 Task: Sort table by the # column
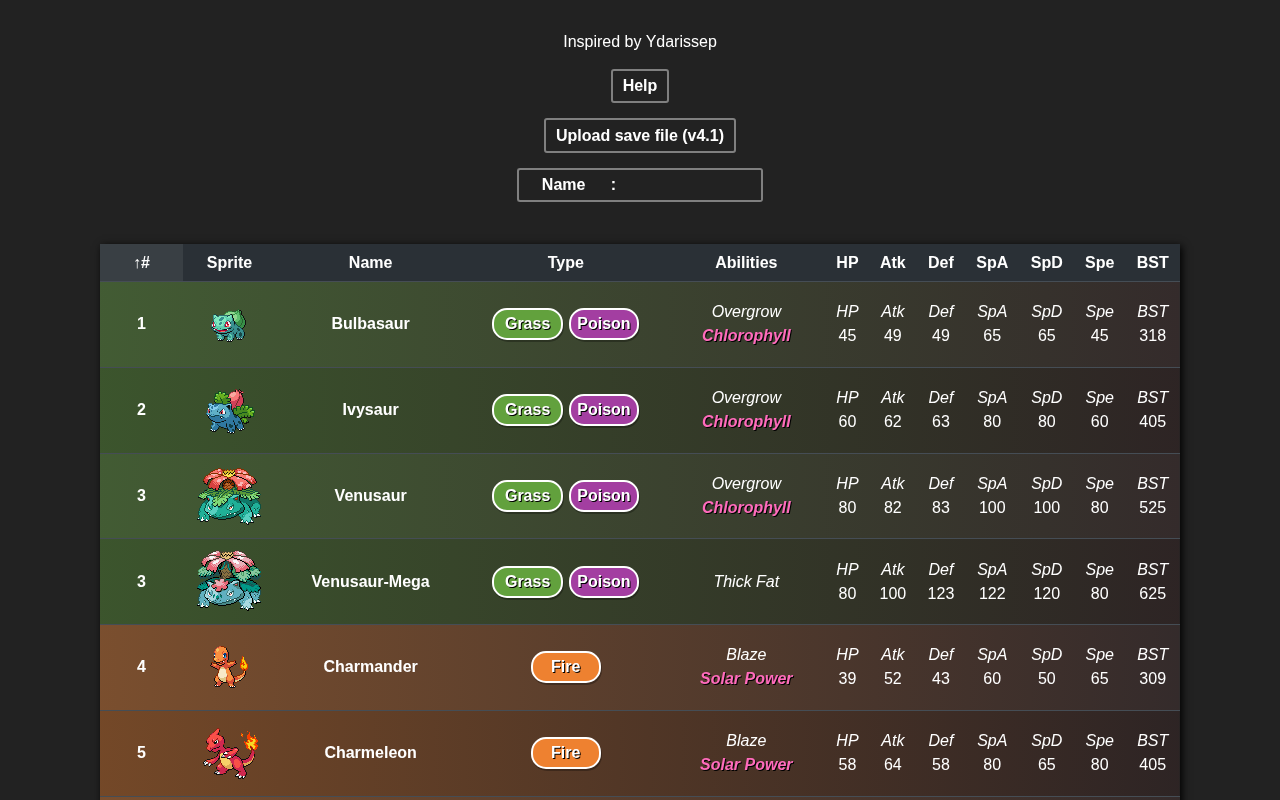tap(141, 263)
